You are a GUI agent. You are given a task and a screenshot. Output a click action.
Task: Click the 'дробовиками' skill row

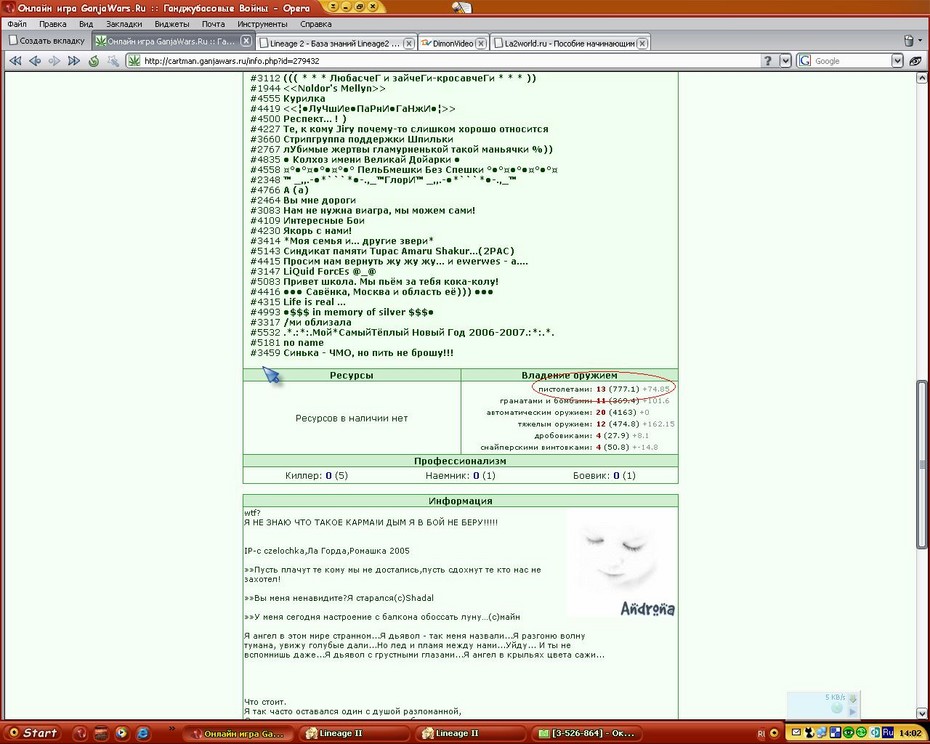[x=591, y=435]
